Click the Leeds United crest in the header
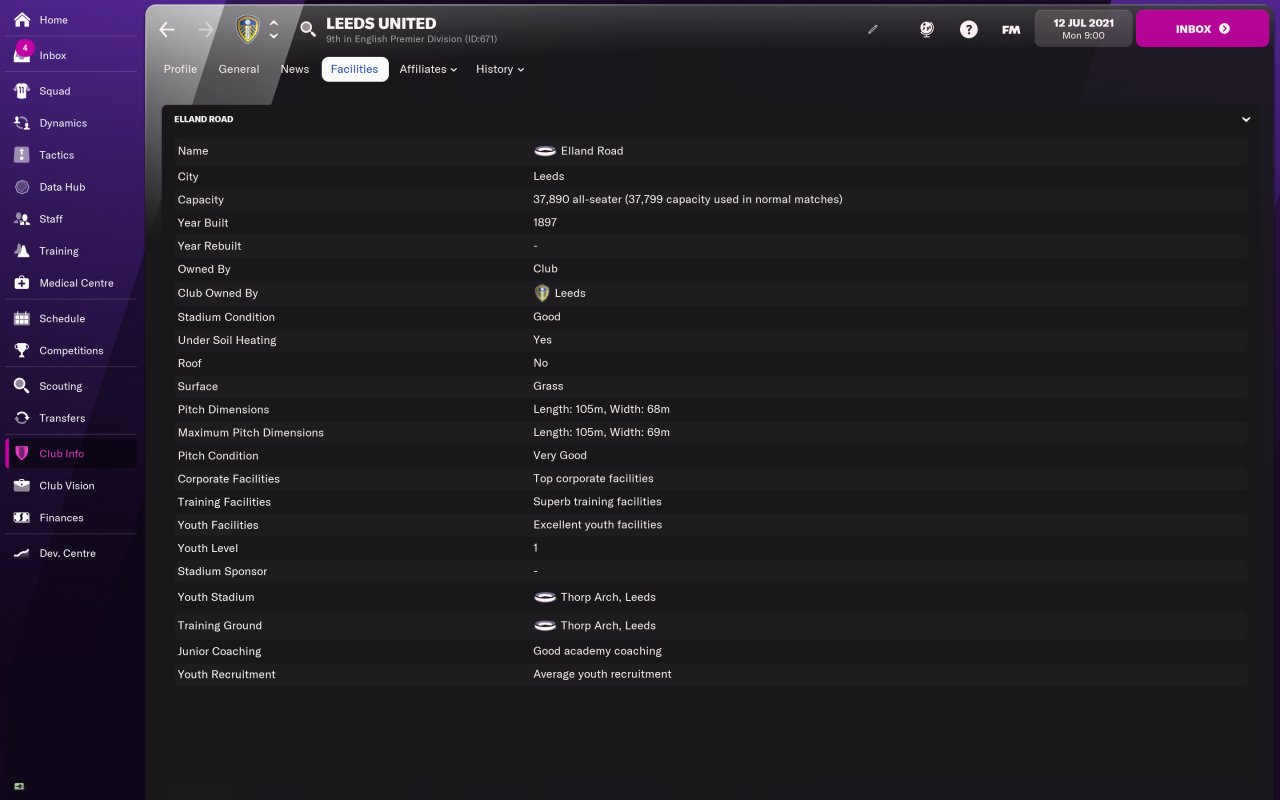The width and height of the screenshot is (1280, 800). click(247, 29)
